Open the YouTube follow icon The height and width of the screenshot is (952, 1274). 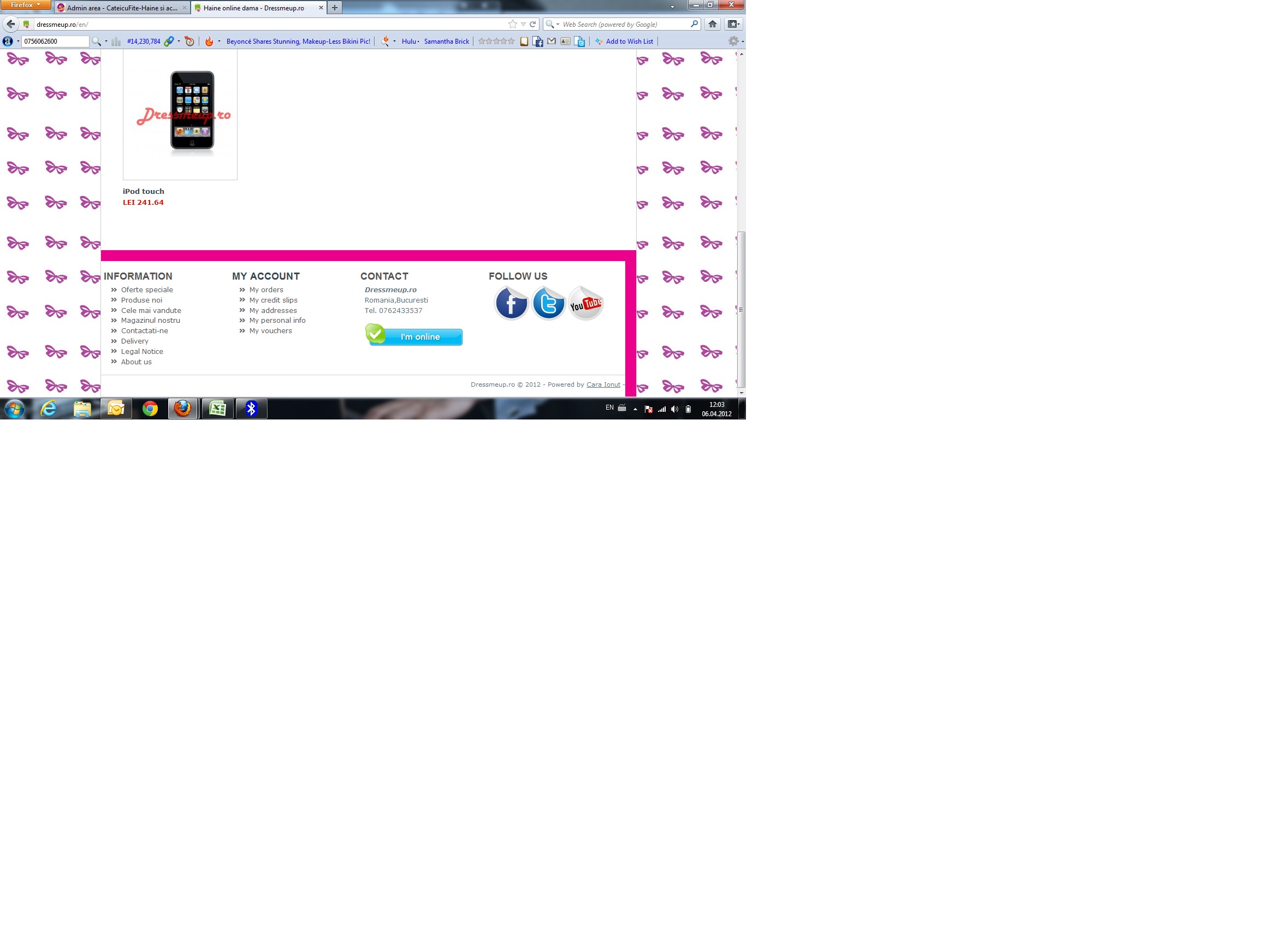[x=585, y=303]
